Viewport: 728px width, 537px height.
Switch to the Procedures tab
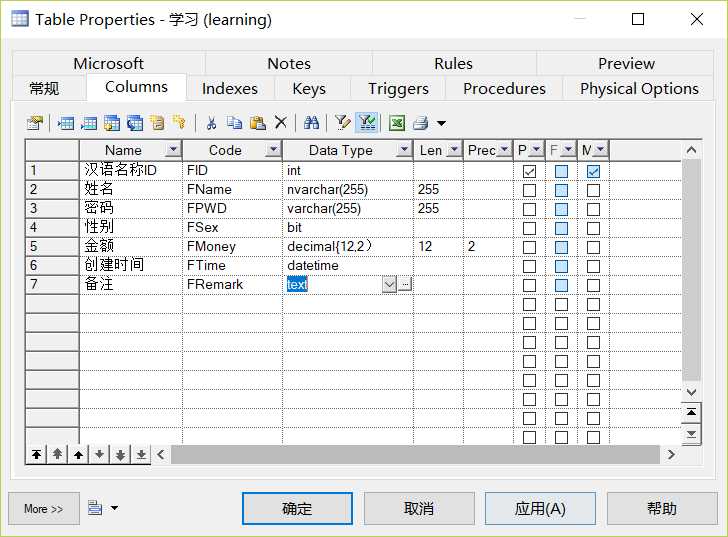[504, 88]
